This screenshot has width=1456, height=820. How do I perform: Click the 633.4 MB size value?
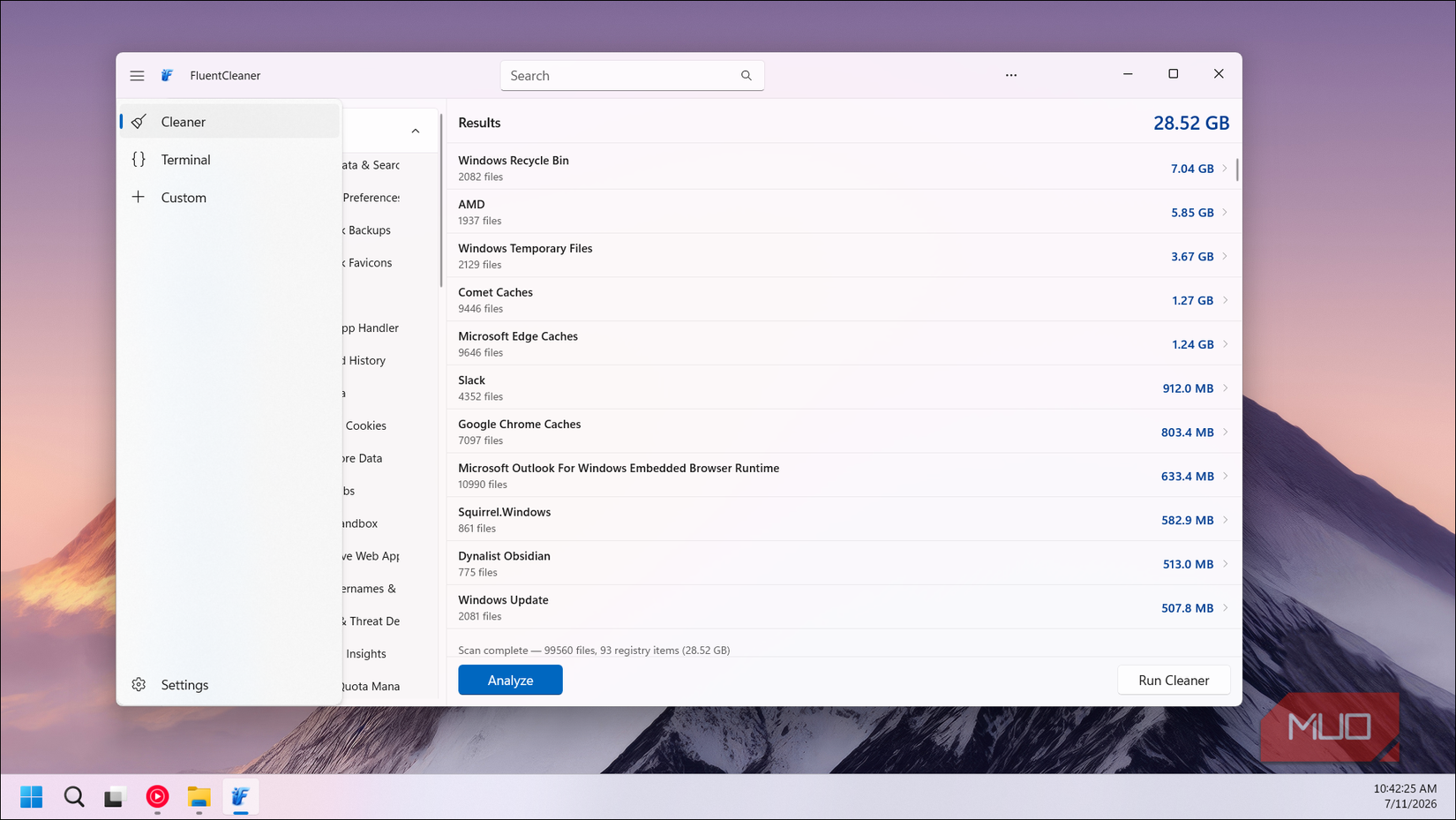tap(1188, 476)
